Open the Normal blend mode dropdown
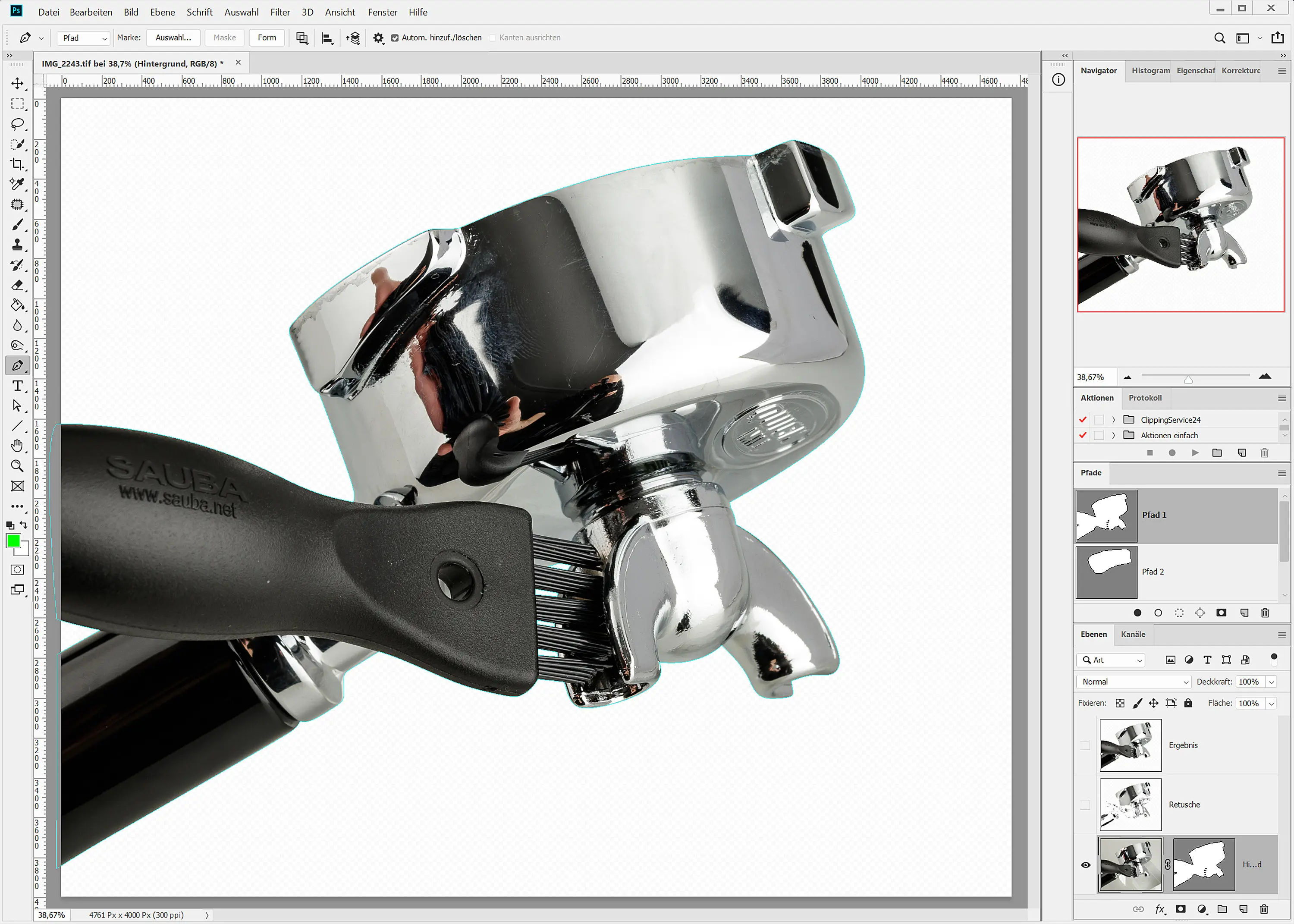 1134,682
